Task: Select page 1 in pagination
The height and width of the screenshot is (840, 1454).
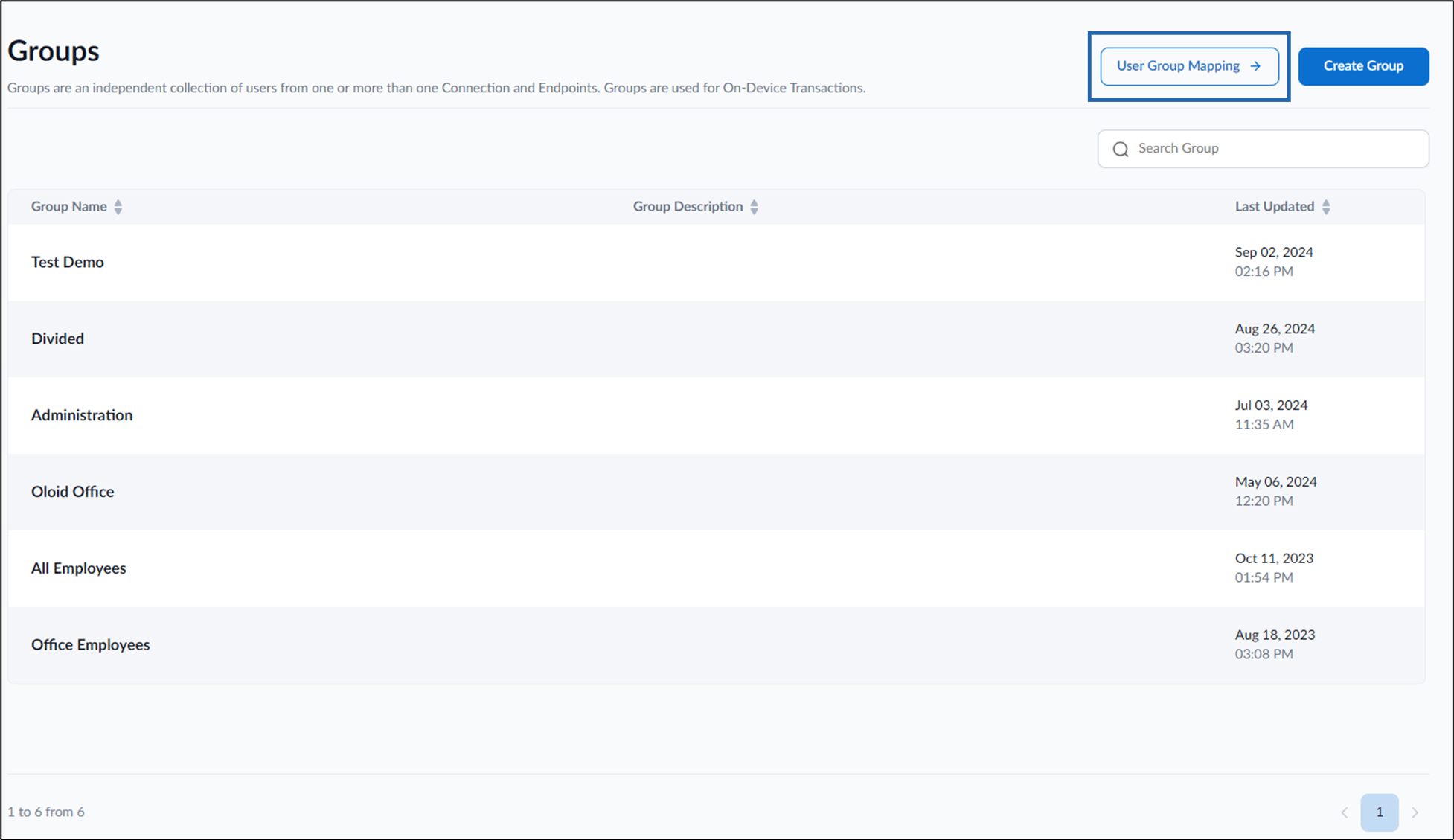Action: pyautogui.click(x=1380, y=812)
